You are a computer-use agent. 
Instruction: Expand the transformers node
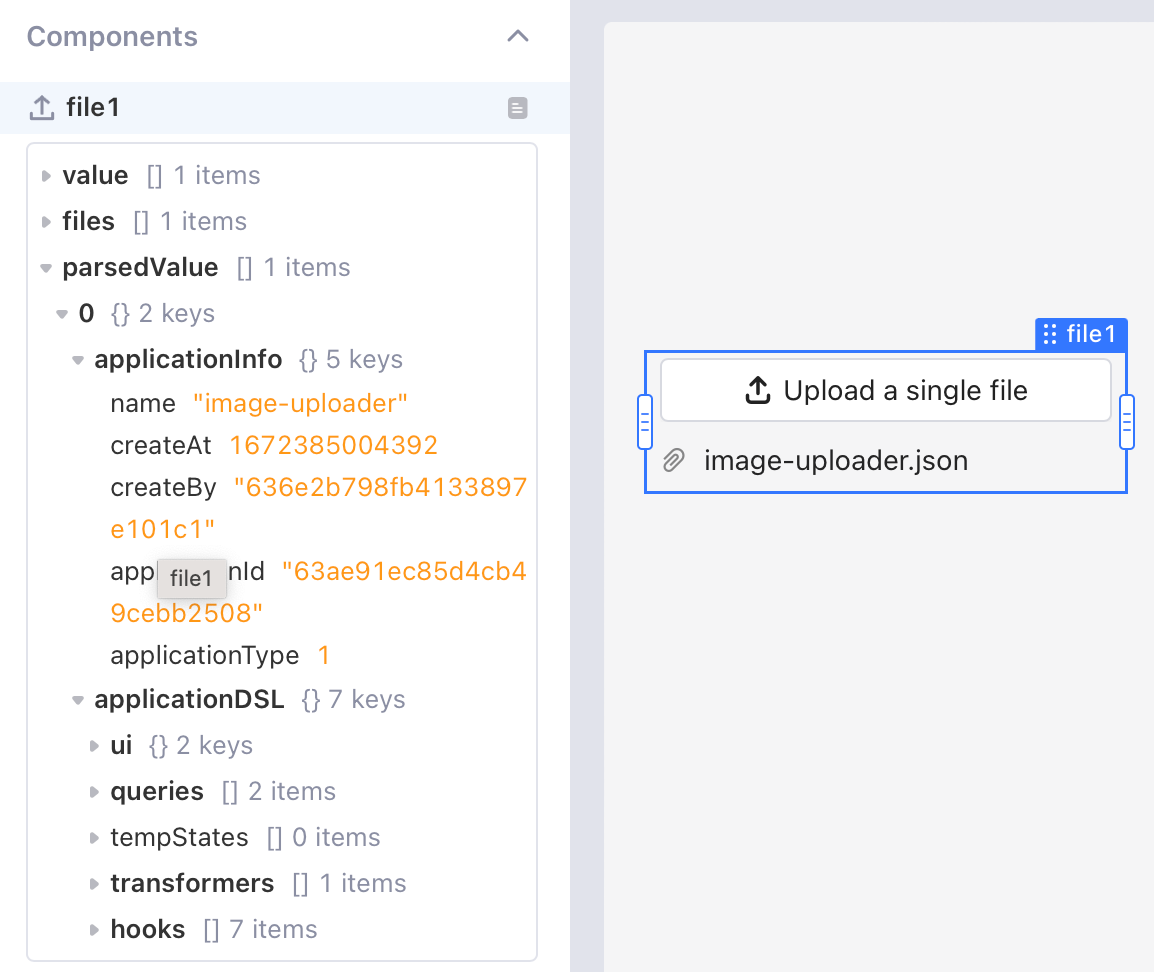click(x=94, y=884)
